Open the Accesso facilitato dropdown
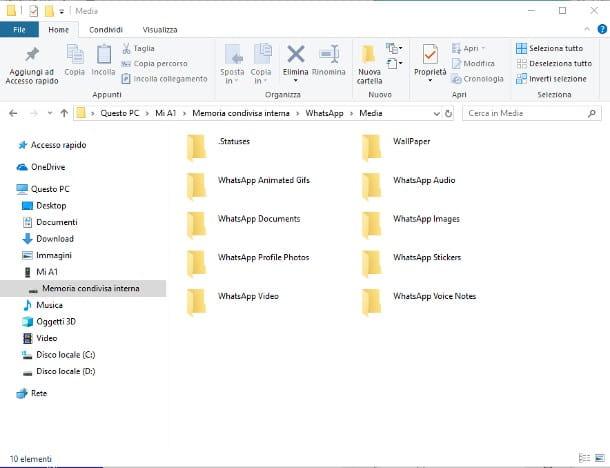610x468 pixels. click(394, 63)
